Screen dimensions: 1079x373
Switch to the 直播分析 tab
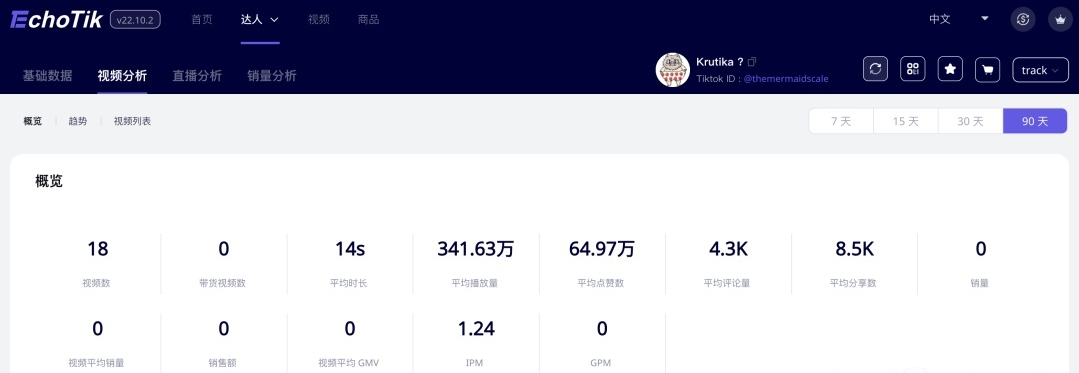(197, 76)
